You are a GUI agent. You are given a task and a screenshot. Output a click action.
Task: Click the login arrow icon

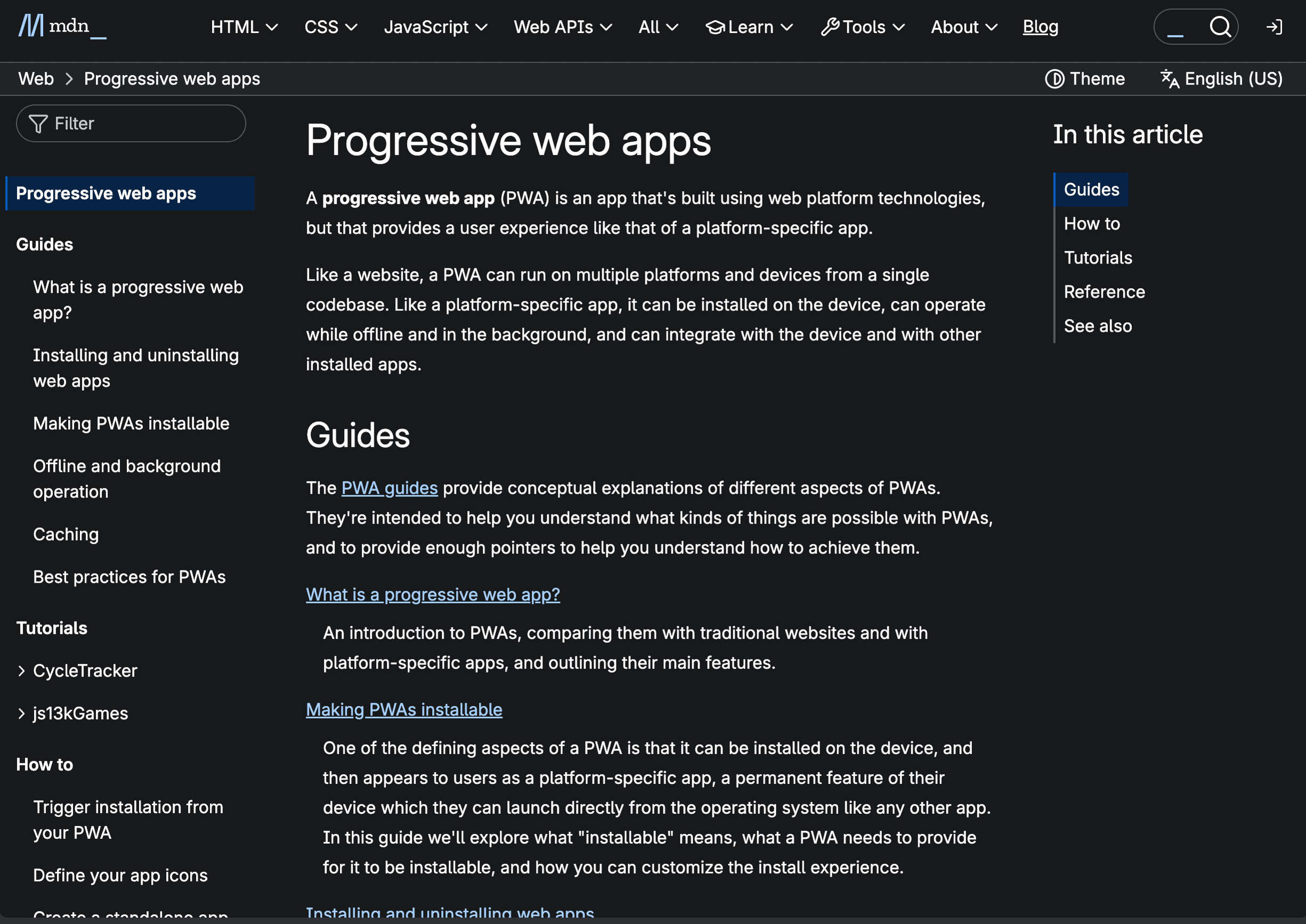click(x=1273, y=27)
